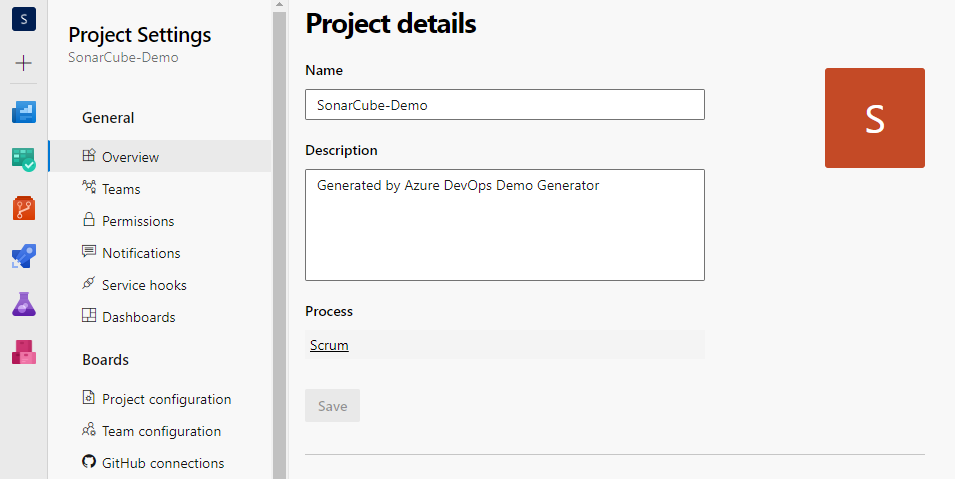Image resolution: width=955 pixels, height=479 pixels.
Task: Click the Dashboards grid icon
Action: (89, 315)
